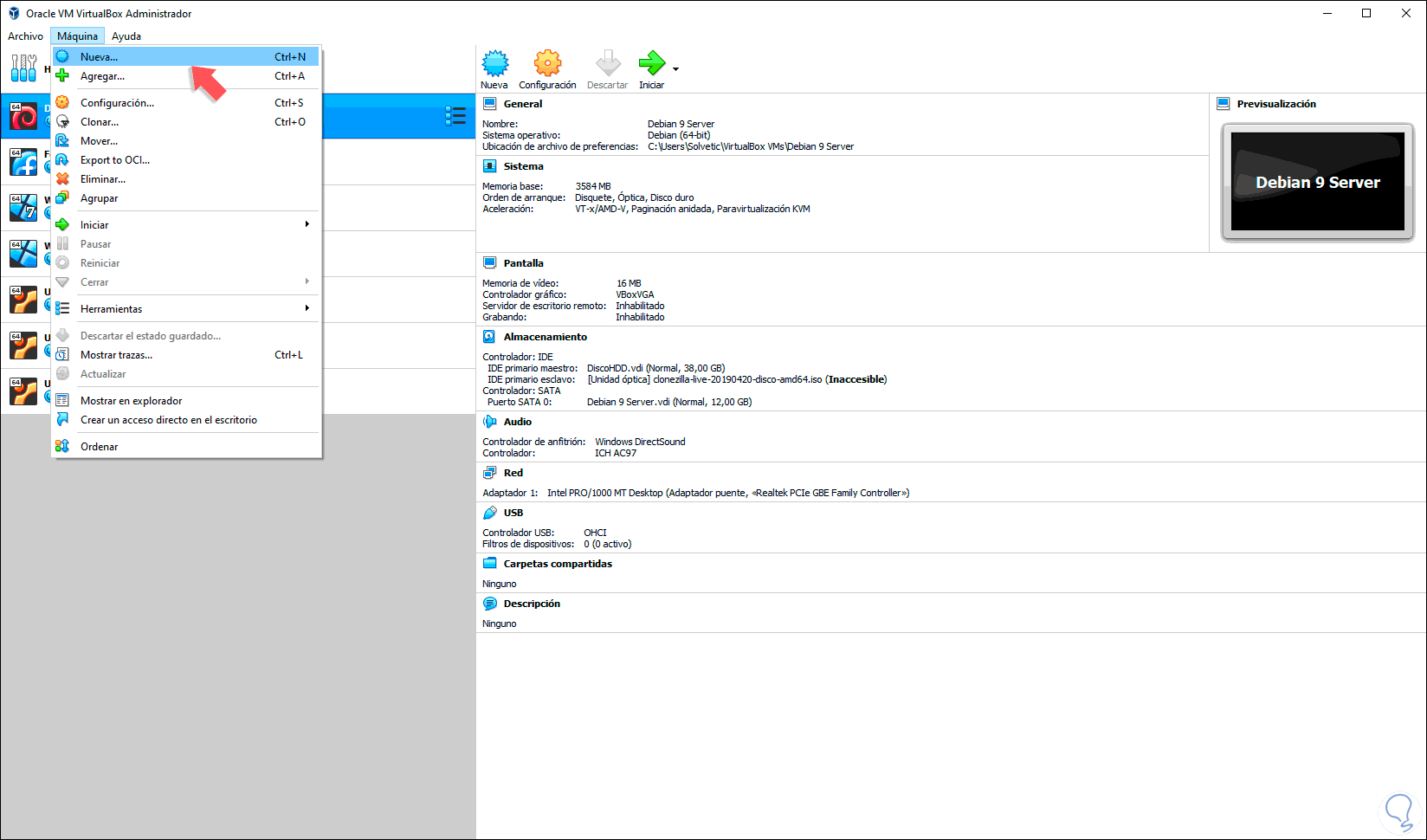Image resolution: width=1427 pixels, height=840 pixels.
Task: Start the VM with the green Iniciar toolbar arrow
Action: click(651, 63)
